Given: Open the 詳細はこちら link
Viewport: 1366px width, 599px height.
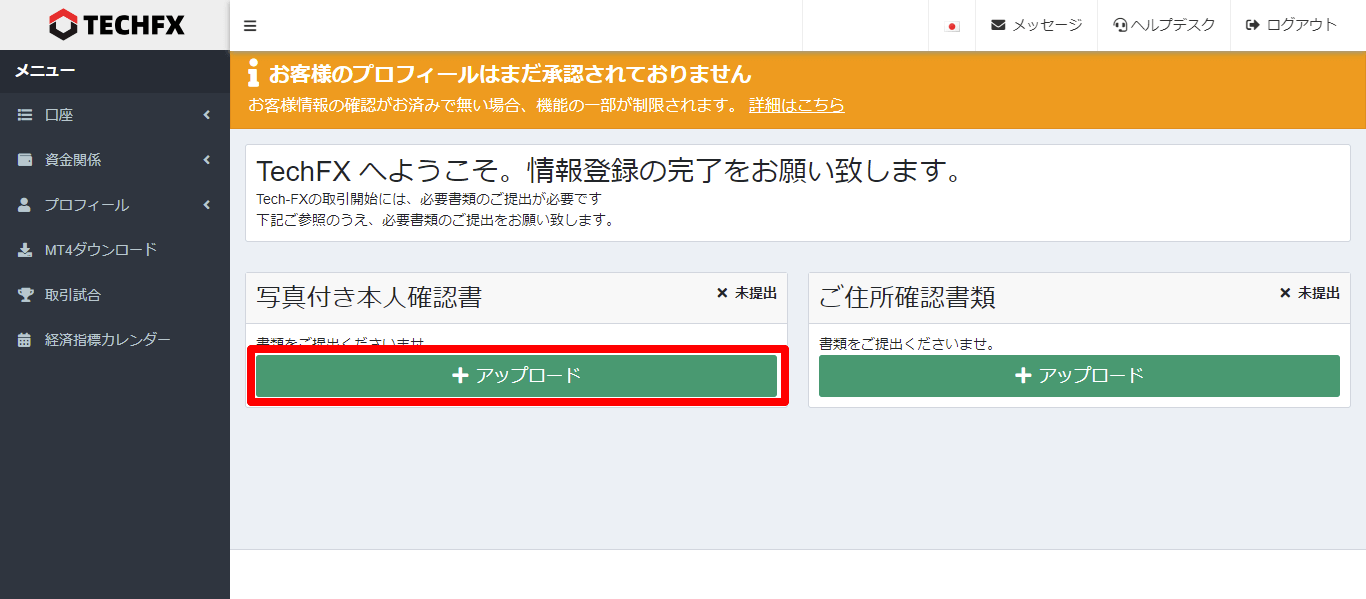Looking at the screenshot, I should (796, 104).
